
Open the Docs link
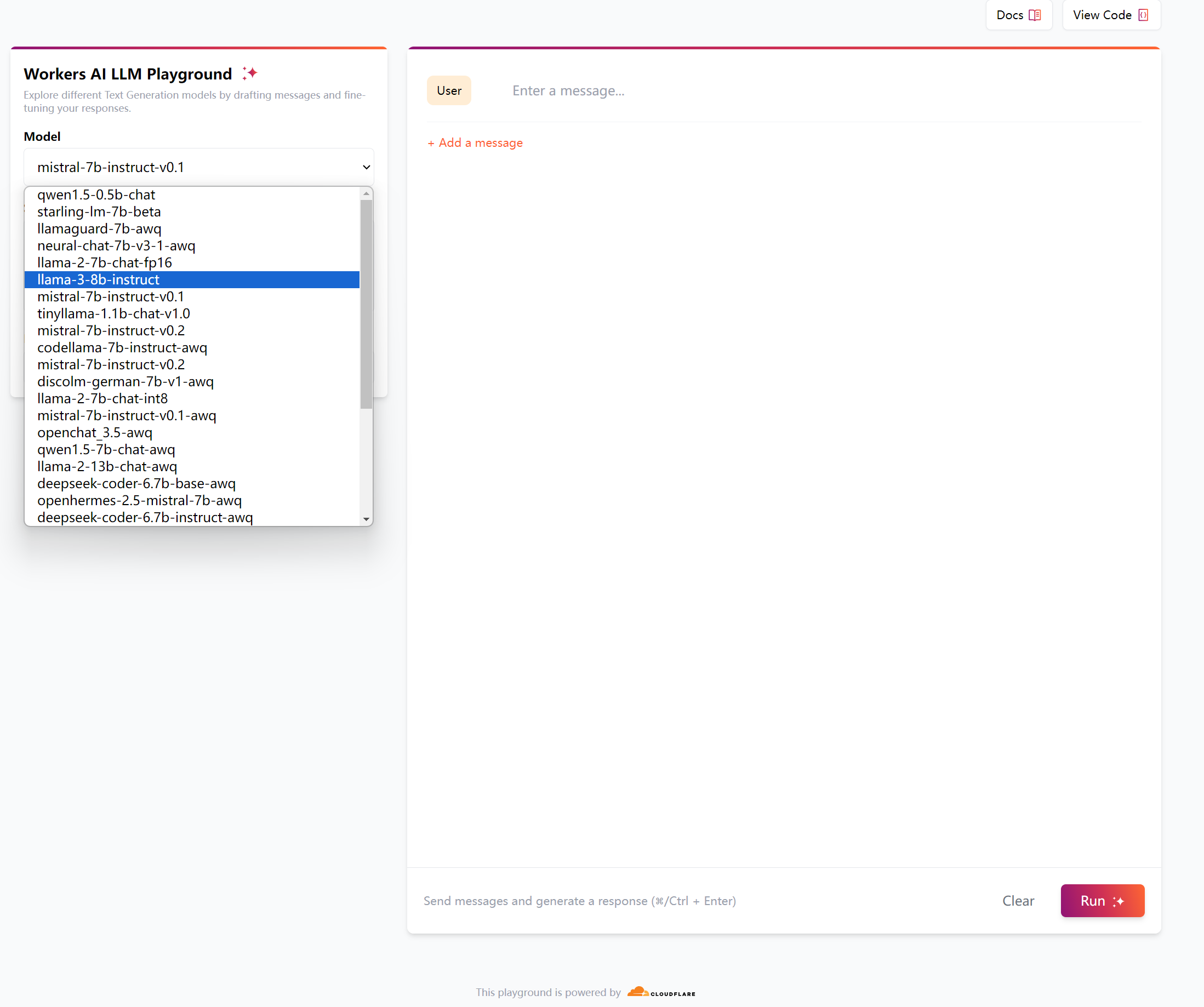click(1019, 15)
